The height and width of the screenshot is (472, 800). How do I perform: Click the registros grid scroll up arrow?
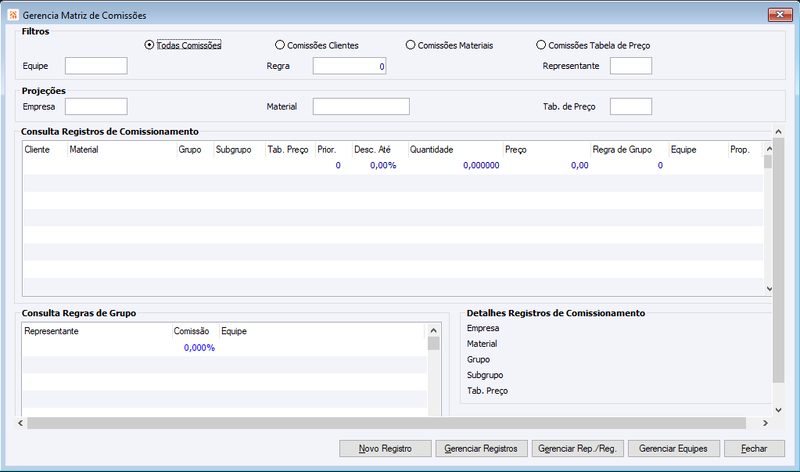pyautogui.click(x=769, y=148)
